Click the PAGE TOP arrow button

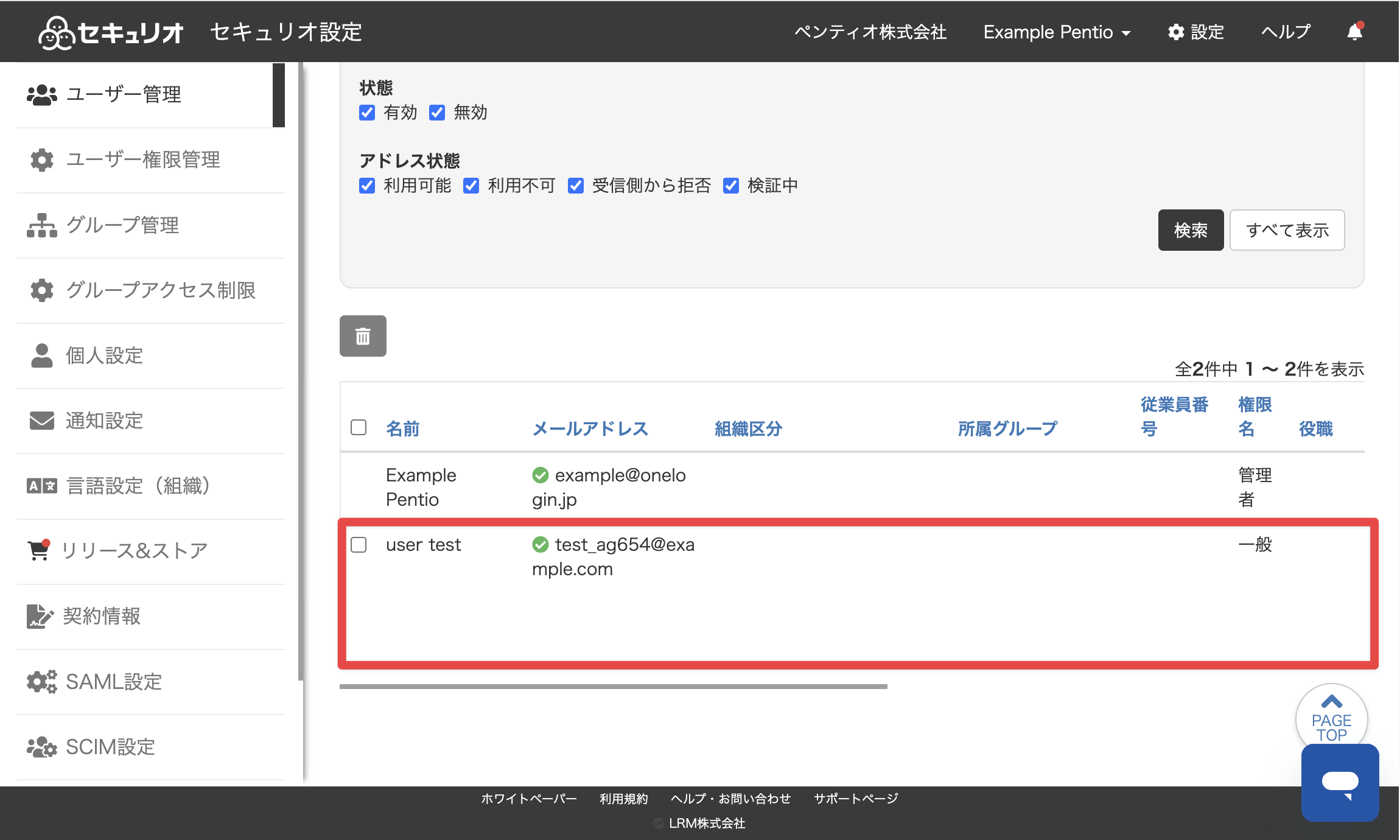point(1331,719)
